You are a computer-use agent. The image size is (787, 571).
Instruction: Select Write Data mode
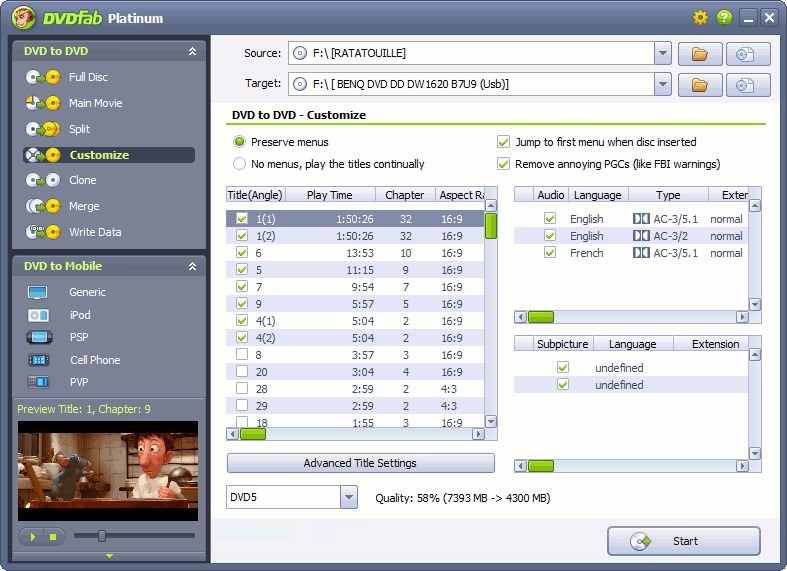95,232
